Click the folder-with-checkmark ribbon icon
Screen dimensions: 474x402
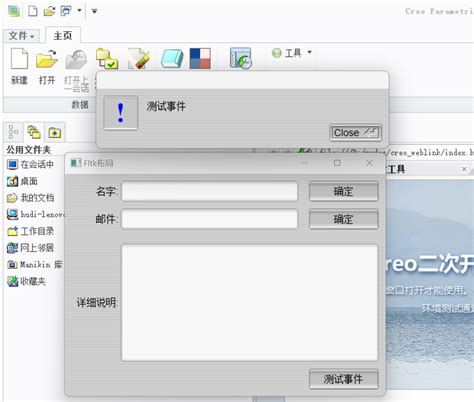coord(107,59)
